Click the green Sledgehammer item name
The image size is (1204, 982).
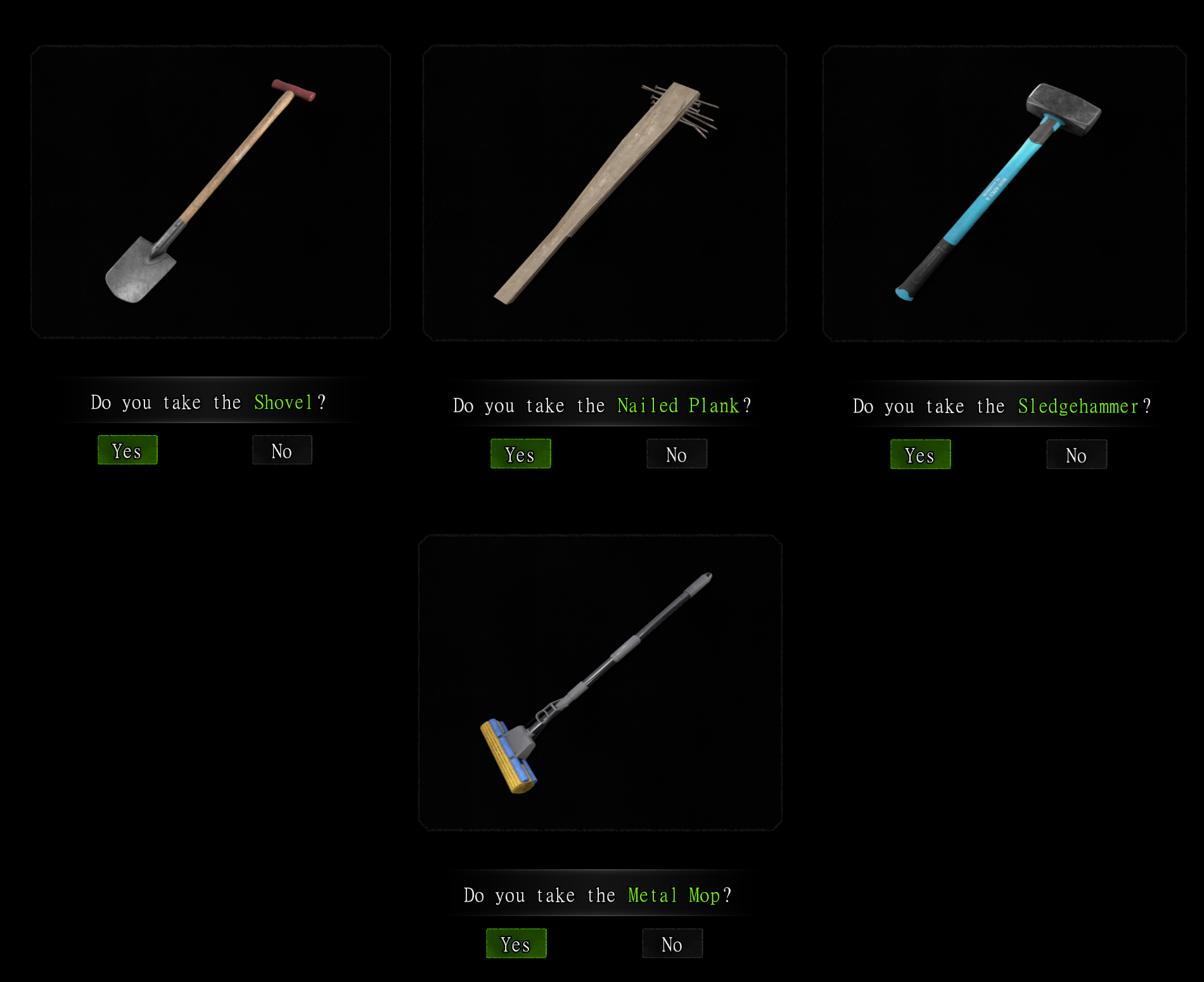(x=1078, y=406)
